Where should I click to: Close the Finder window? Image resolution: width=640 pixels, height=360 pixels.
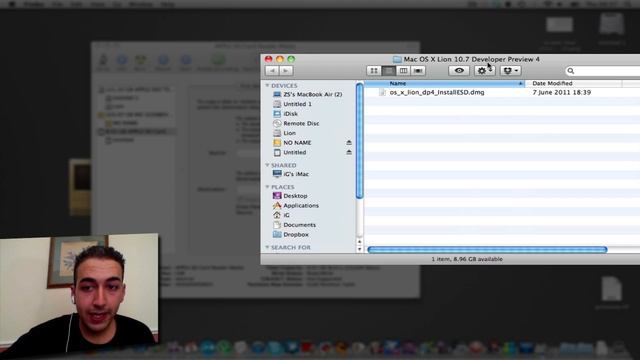pyautogui.click(x=269, y=59)
